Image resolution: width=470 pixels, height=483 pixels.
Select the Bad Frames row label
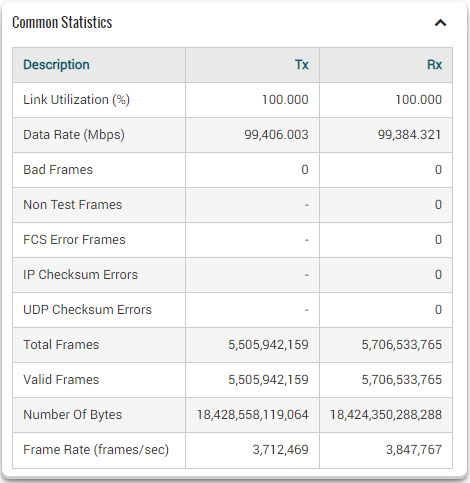(58, 170)
